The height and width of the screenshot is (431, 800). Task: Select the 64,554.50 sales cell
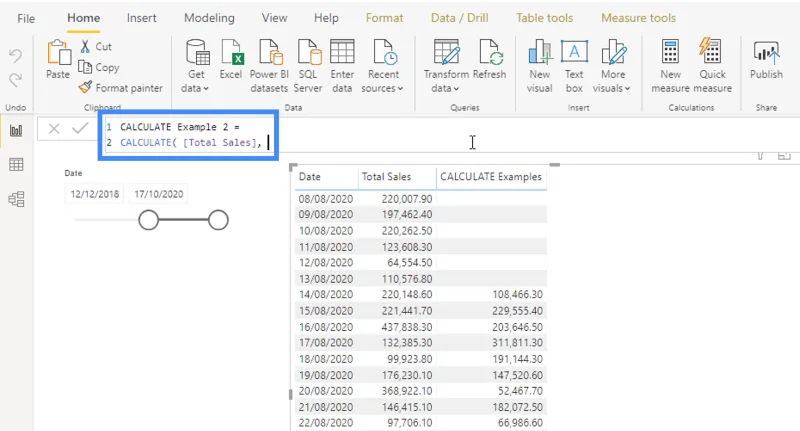[409, 263]
